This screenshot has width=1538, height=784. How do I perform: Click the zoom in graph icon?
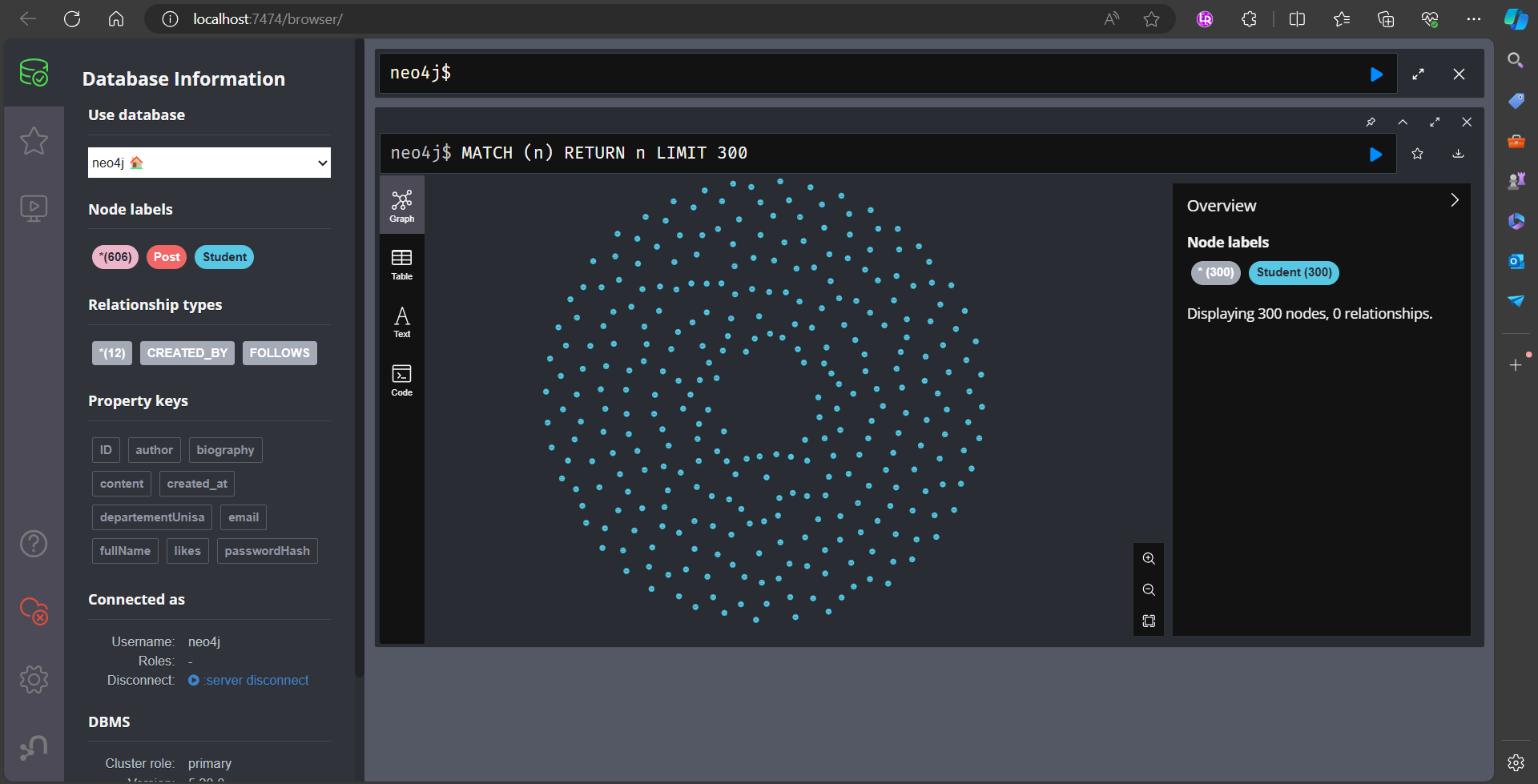[1149, 558]
